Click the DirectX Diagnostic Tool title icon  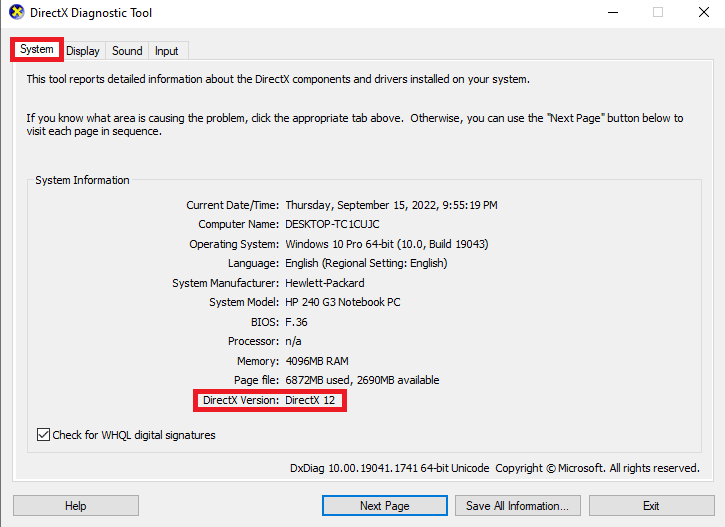[x=17, y=12]
